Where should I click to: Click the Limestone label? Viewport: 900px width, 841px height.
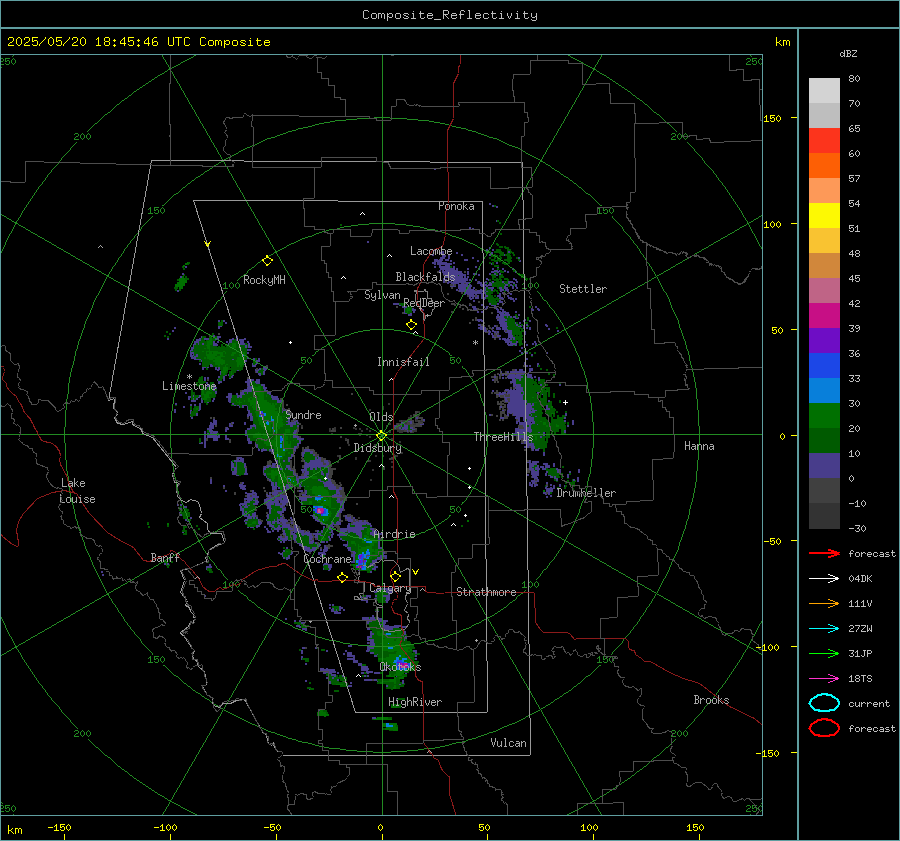[189, 386]
